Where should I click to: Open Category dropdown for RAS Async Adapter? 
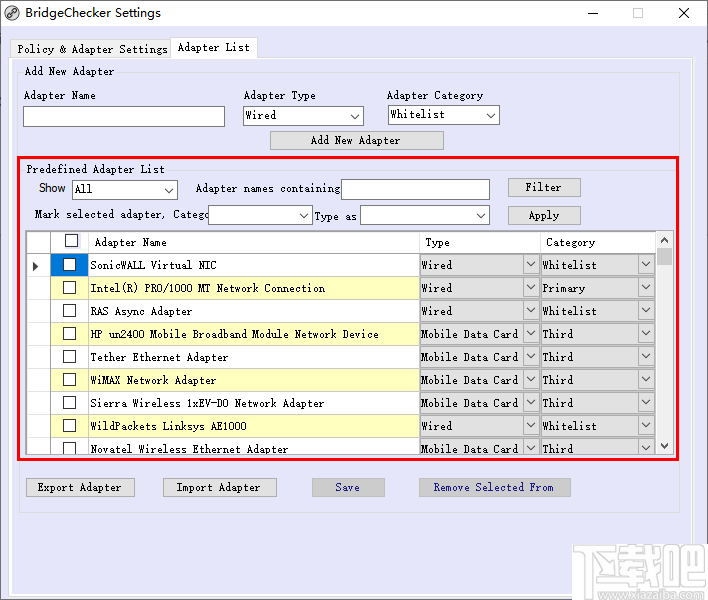646,311
